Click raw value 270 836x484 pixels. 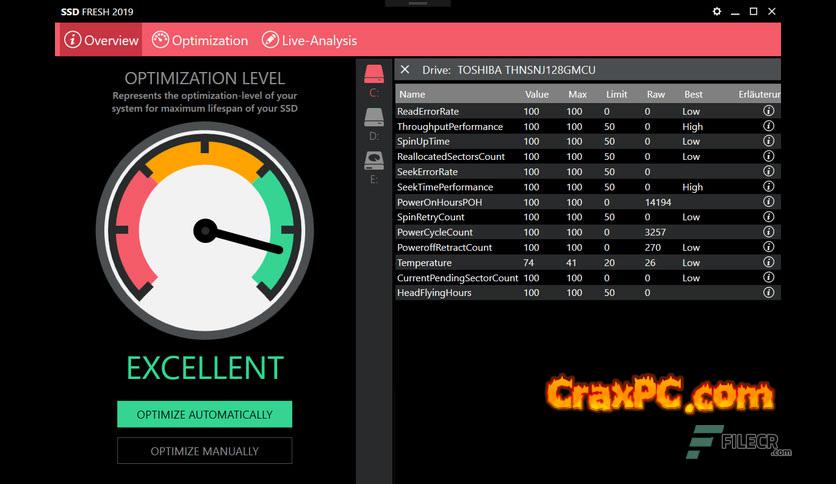(652, 247)
